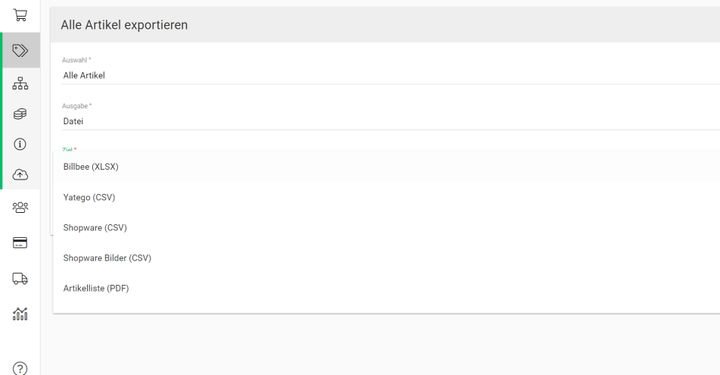Click the payment card icon
The width and height of the screenshot is (720, 375).
pos(20,242)
